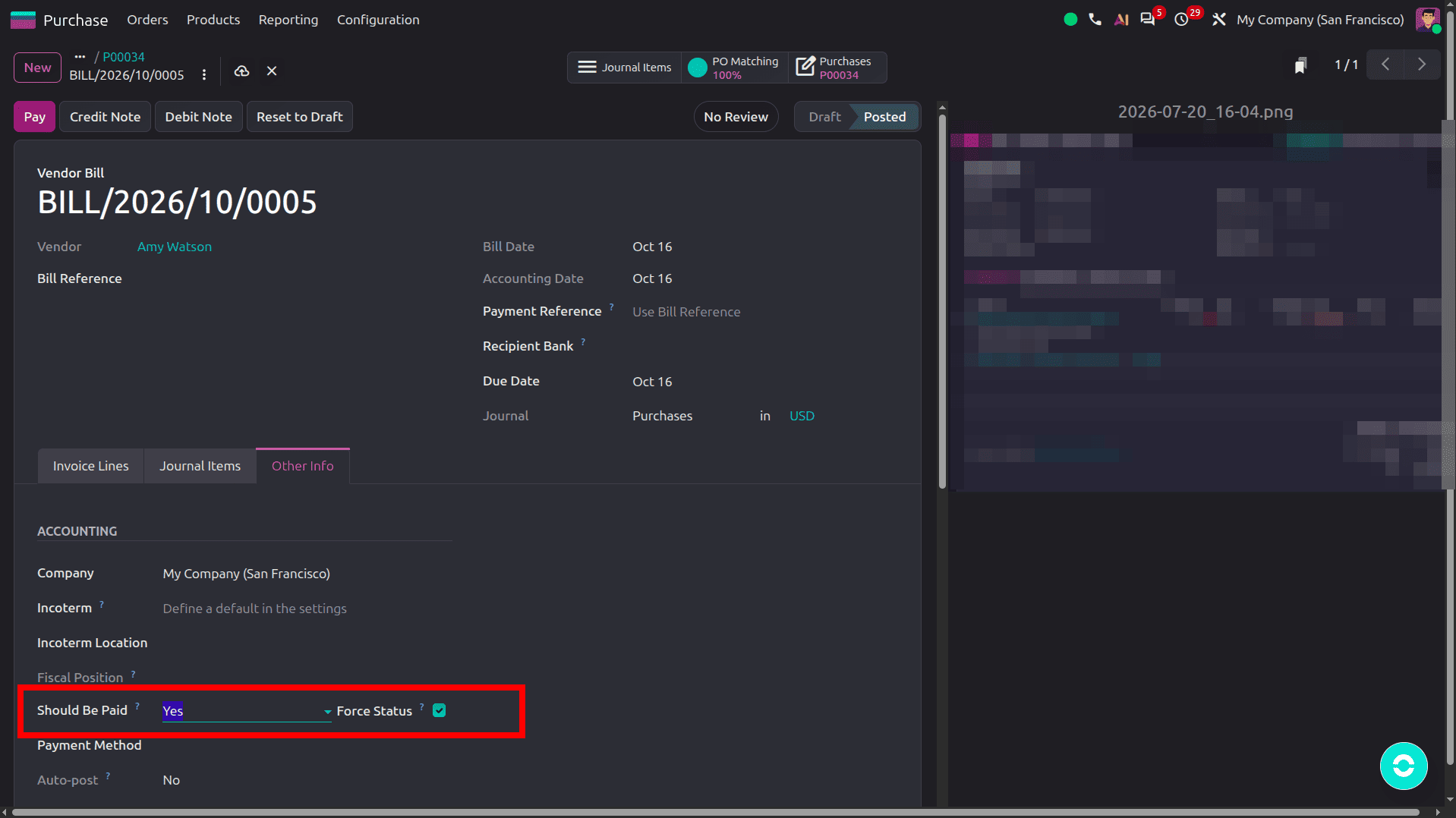Switch to the Journal Items tab
This screenshot has width=1456, height=818.
pos(200,466)
